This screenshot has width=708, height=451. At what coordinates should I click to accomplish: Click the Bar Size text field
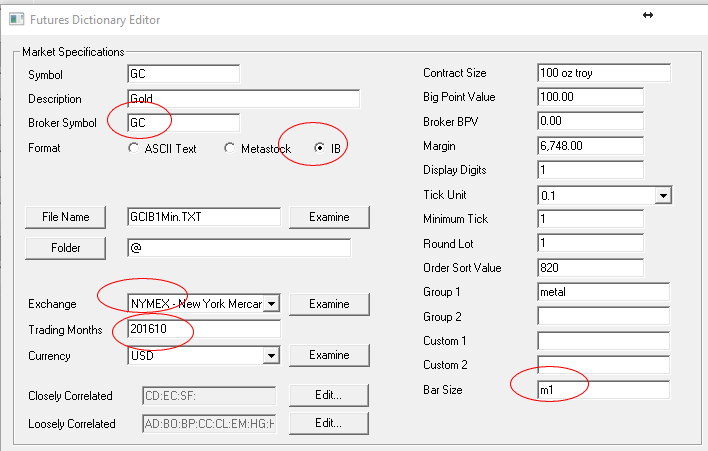click(x=603, y=389)
